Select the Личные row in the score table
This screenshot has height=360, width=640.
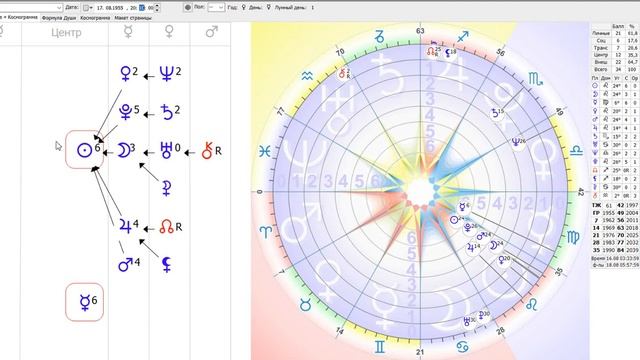pyautogui.click(x=615, y=33)
